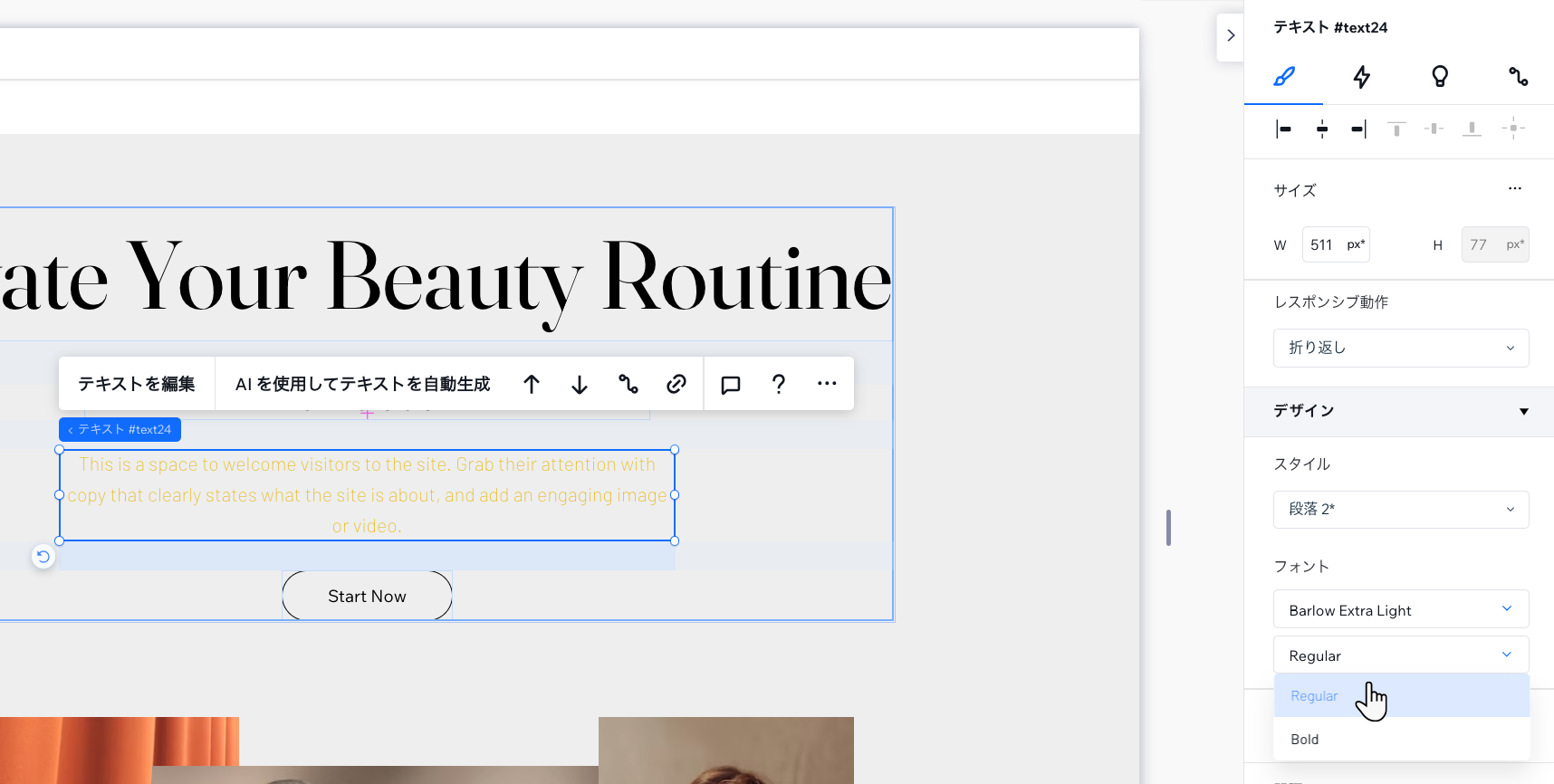Click the テキスト #text24 panel title
The width and height of the screenshot is (1554, 784).
(x=1330, y=27)
